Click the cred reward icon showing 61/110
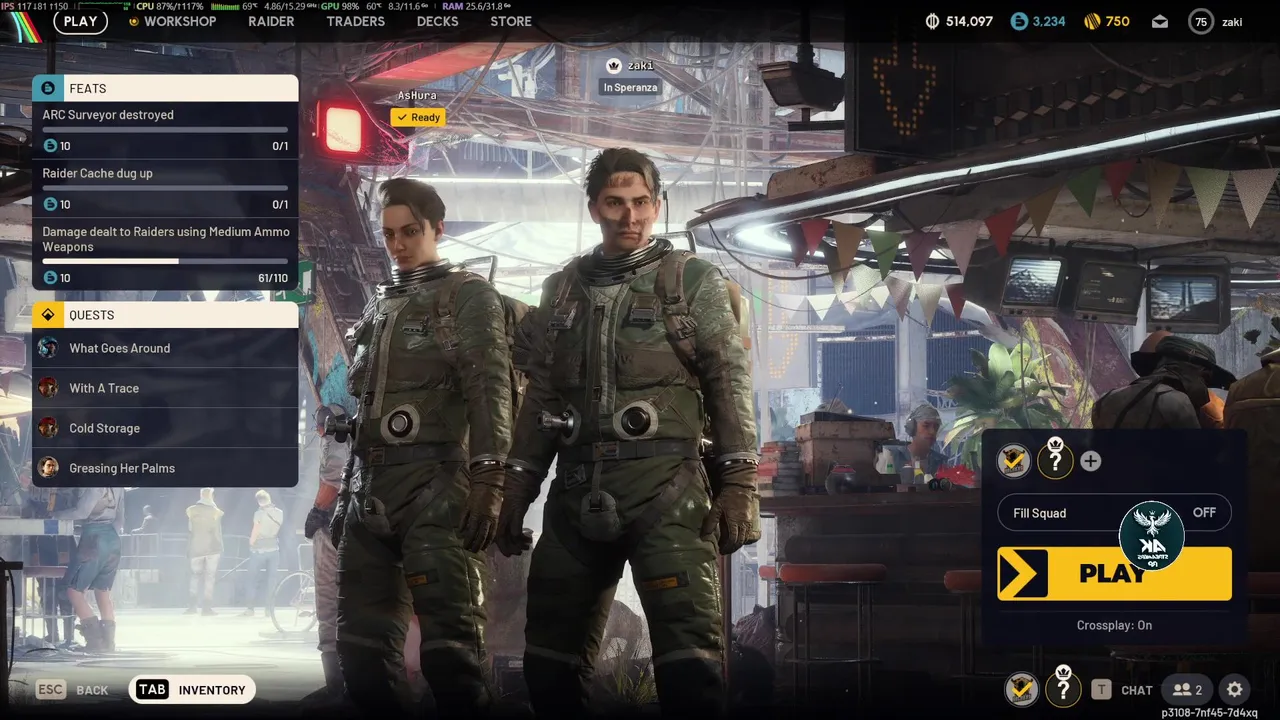 coord(50,277)
